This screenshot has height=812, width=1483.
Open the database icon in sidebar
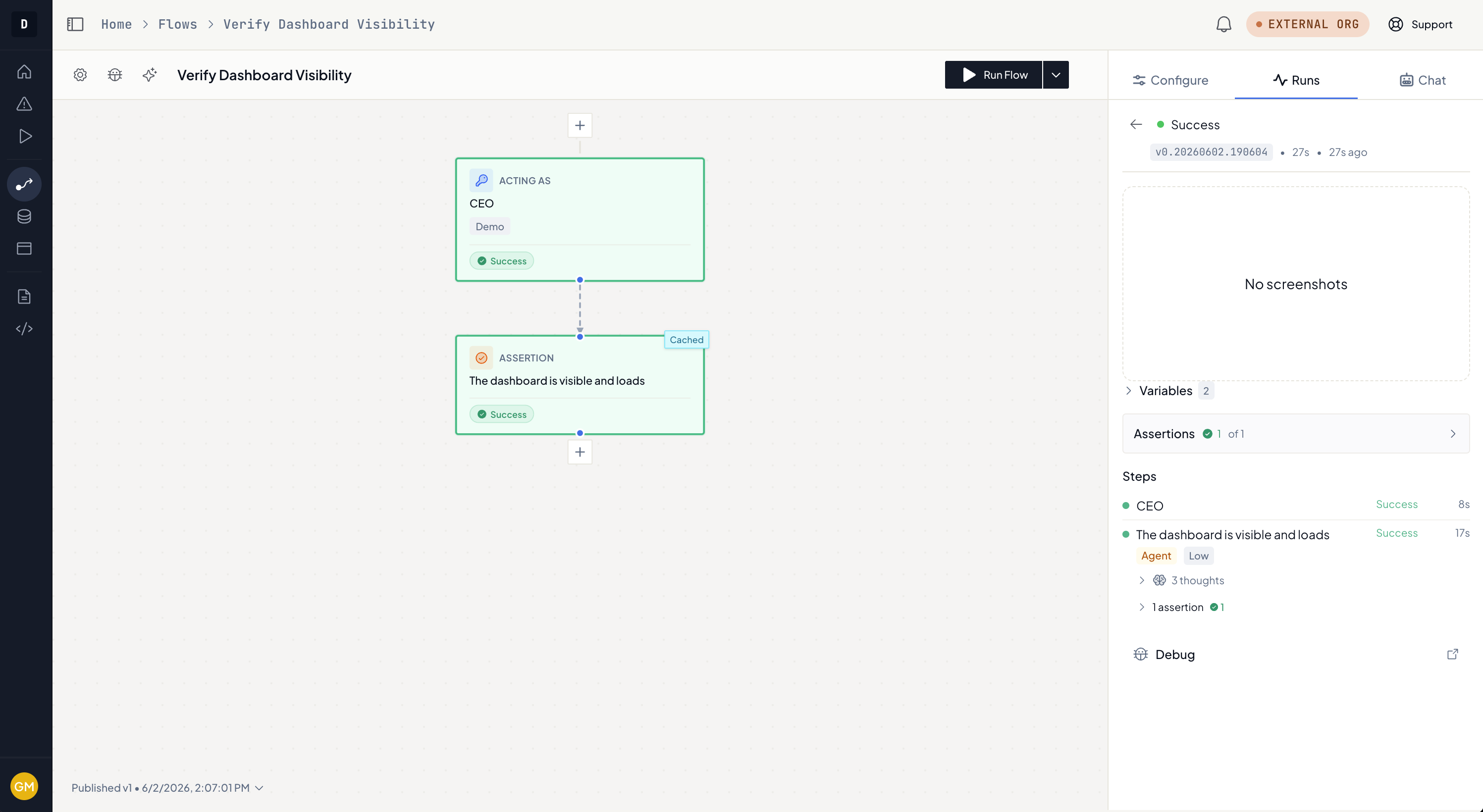[x=24, y=216]
